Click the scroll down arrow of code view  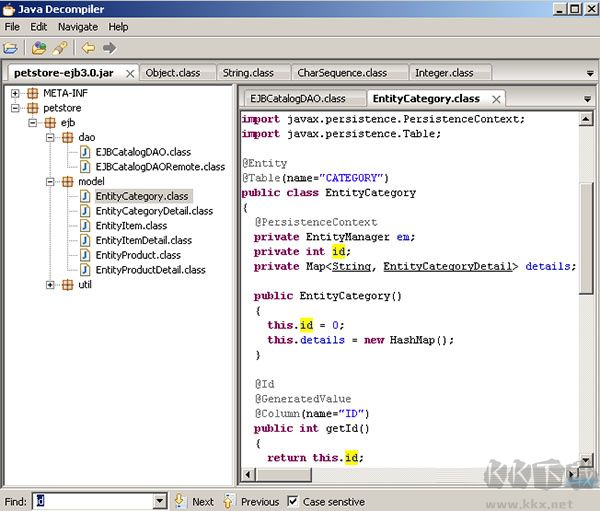586,460
